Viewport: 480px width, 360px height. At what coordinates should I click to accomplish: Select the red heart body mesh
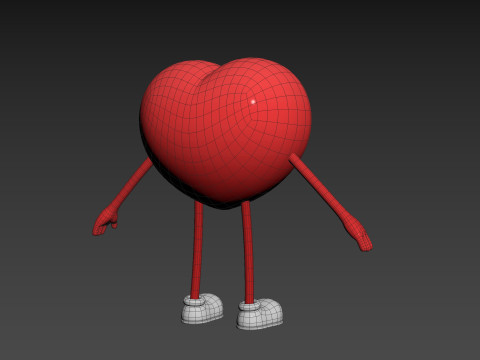click(225, 133)
